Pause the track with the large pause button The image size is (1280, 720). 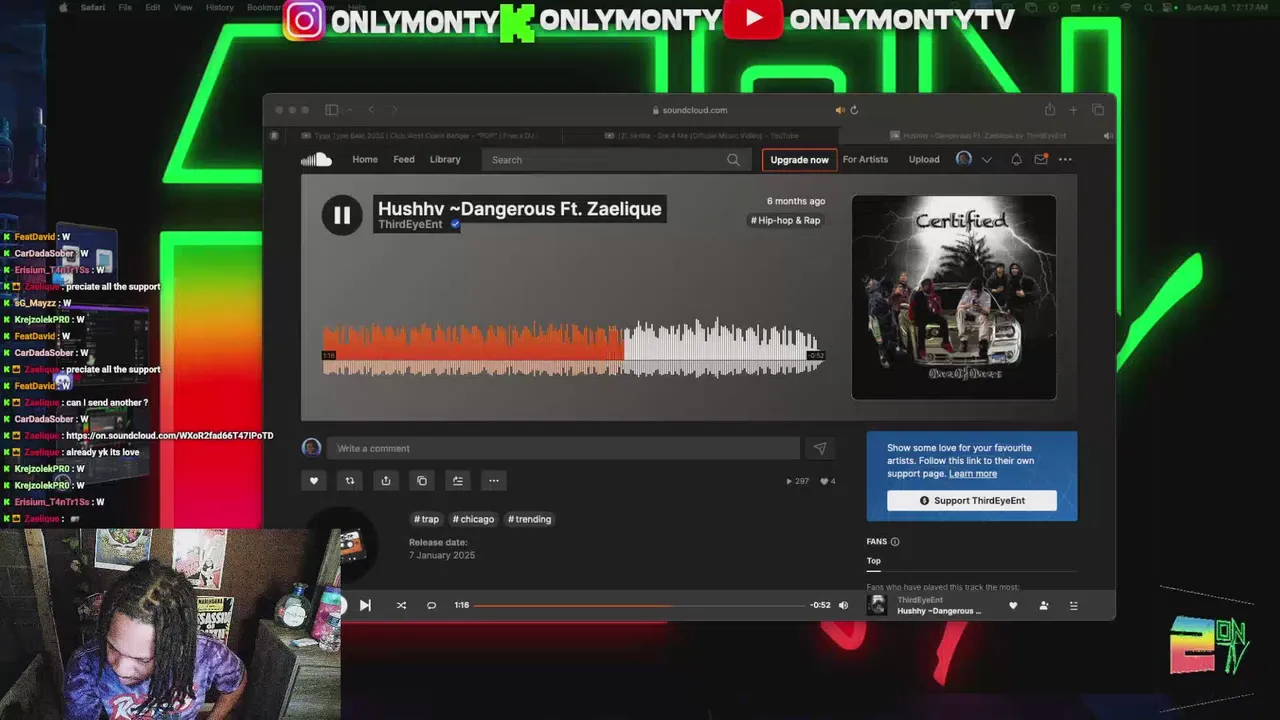click(342, 215)
